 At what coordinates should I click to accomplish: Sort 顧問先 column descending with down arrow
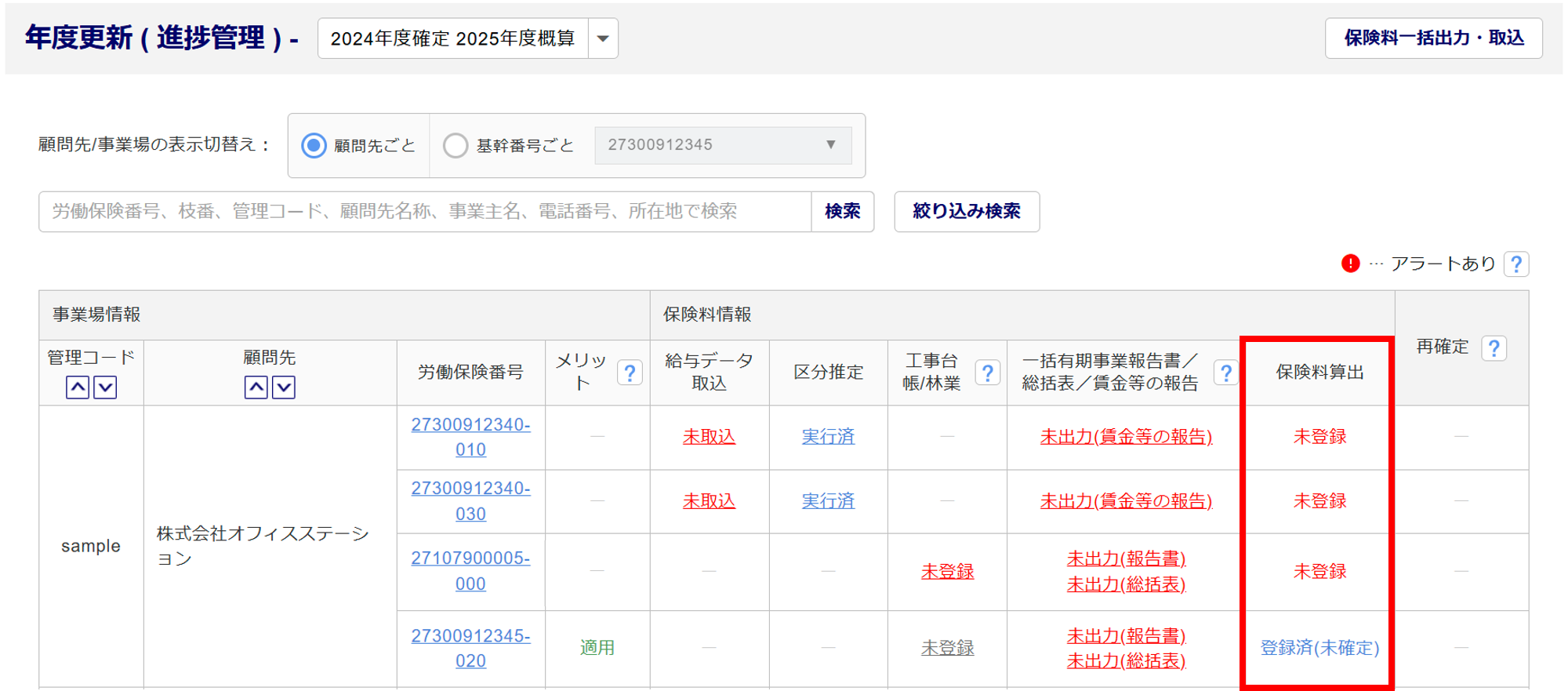(x=284, y=387)
